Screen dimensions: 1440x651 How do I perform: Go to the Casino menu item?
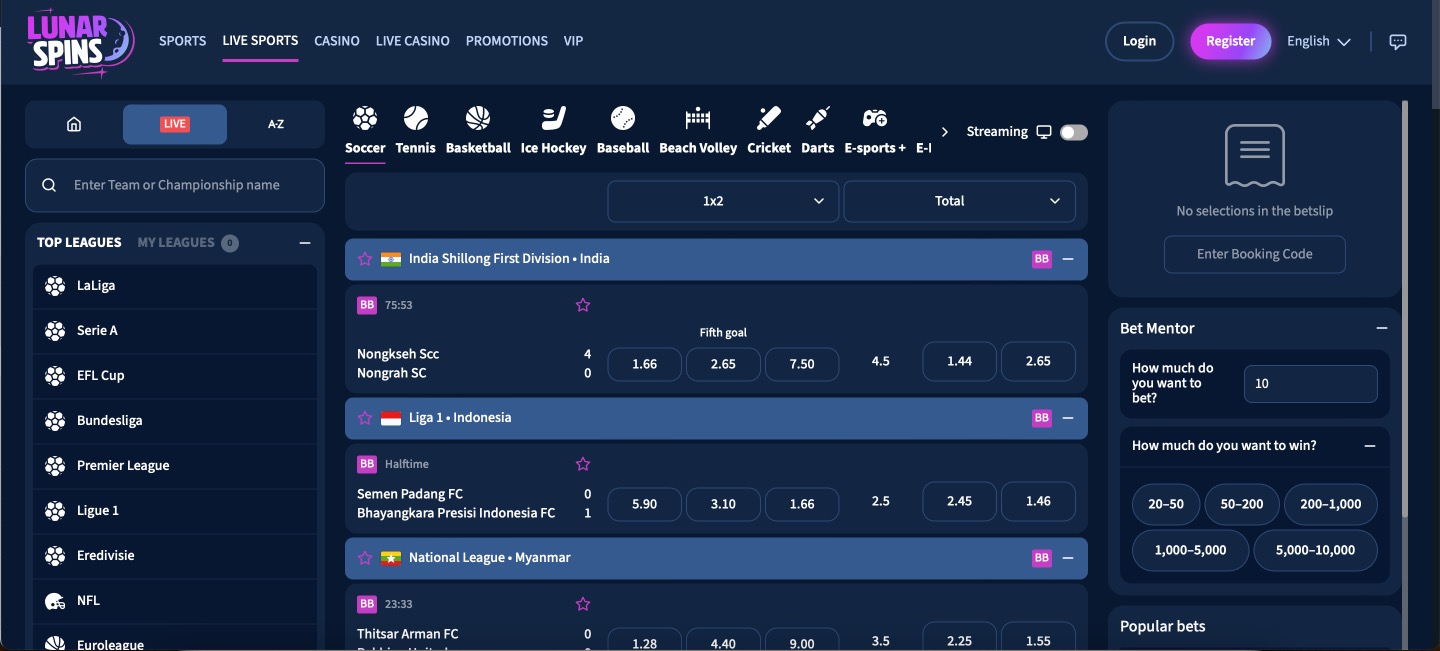point(337,41)
